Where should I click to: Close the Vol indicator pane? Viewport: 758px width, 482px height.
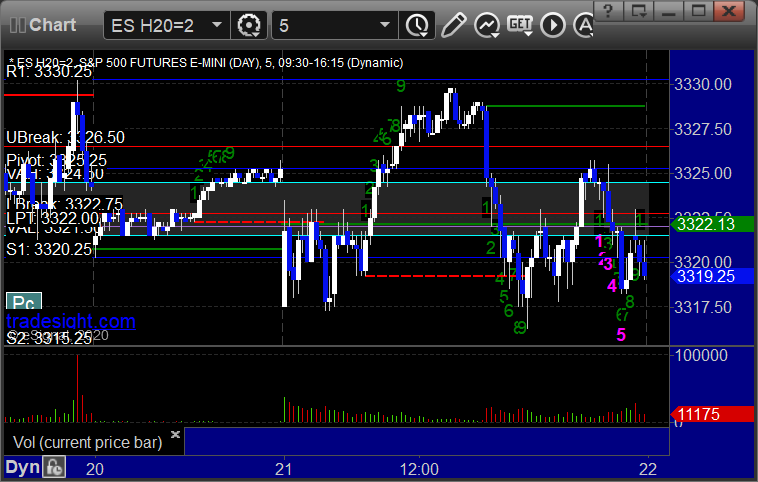[x=175, y=434]
